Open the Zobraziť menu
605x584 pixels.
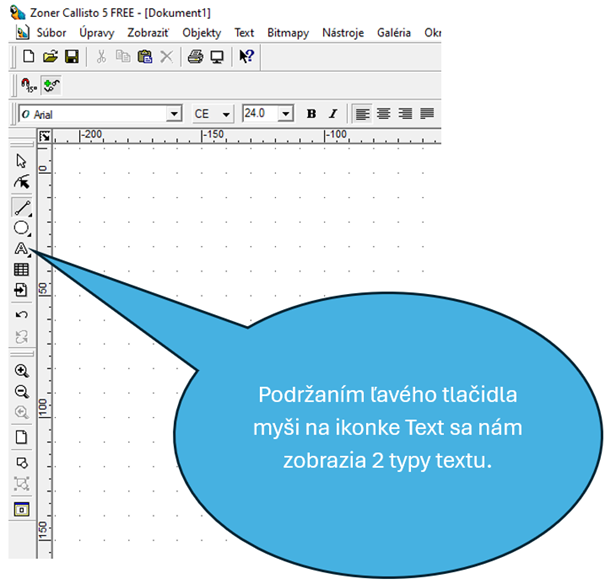pos(148,33)
